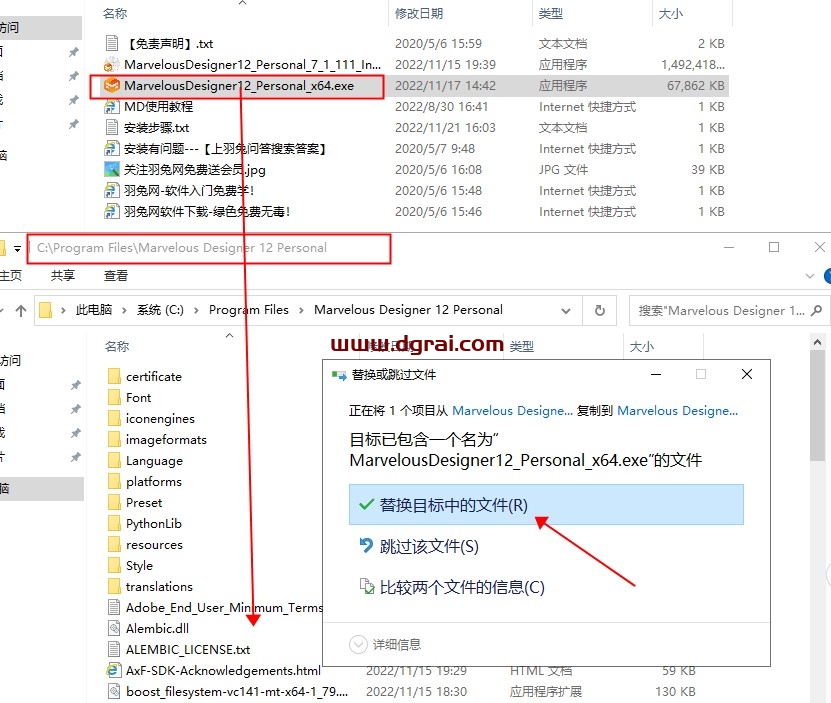831x703 pixels.
Task: Sort lower window by 大小 column
Action: tap(641, 347)
